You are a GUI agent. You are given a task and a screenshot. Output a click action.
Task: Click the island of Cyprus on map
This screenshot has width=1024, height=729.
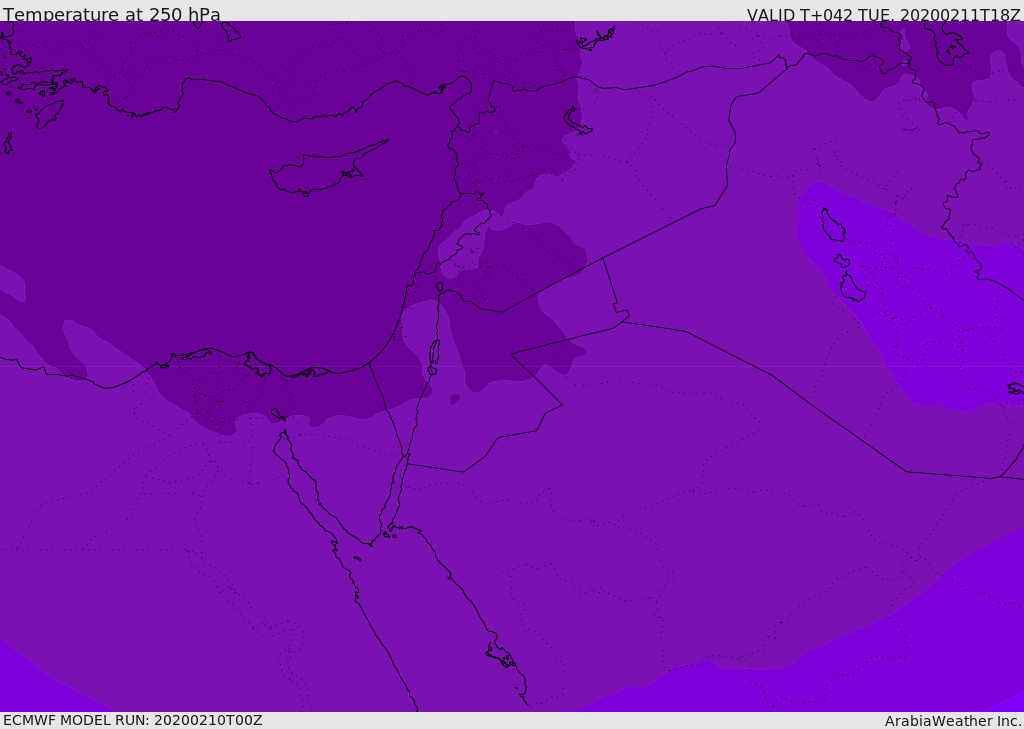tap(328, 169)
